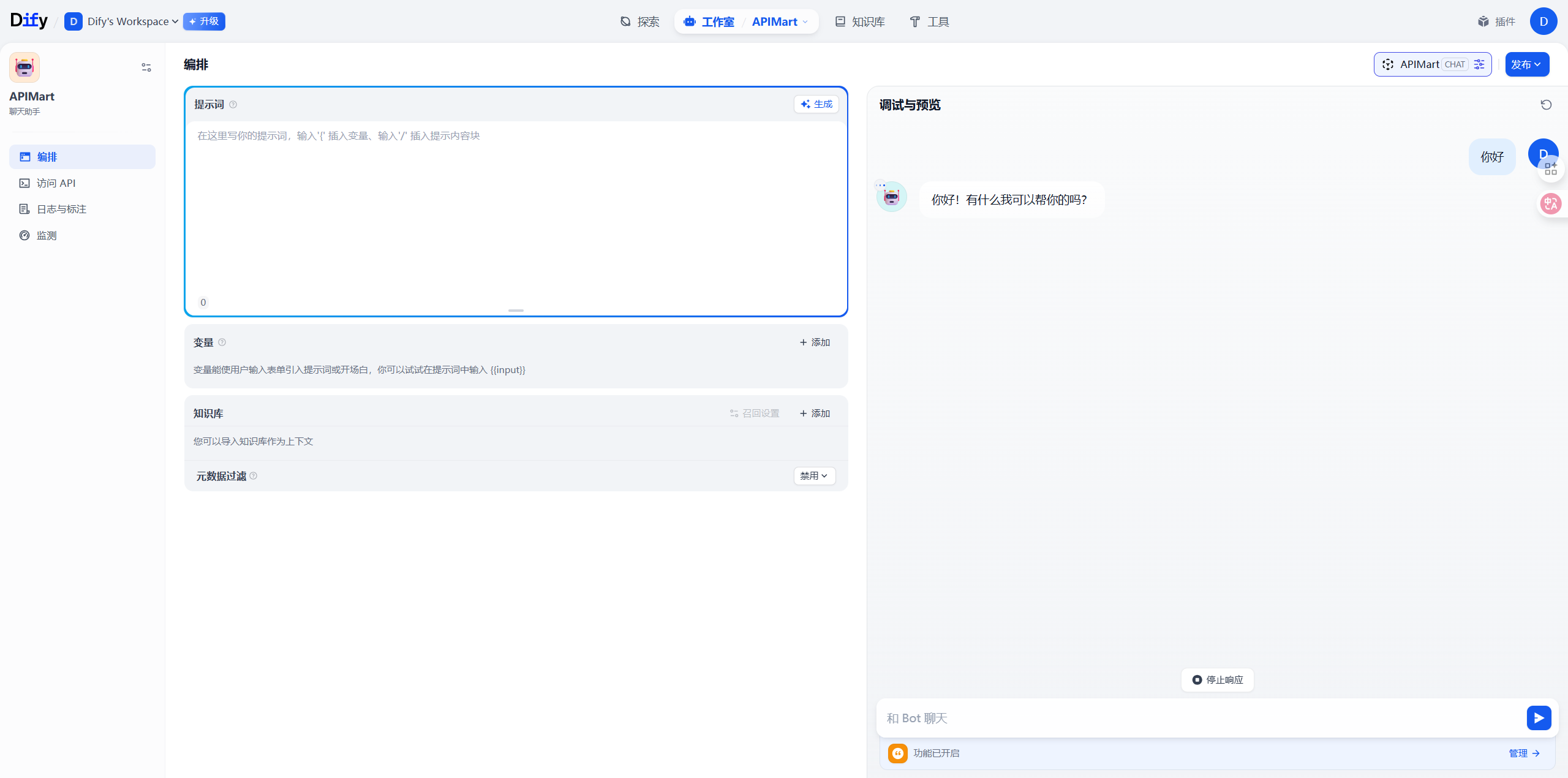Open the Explore tab
The width and height of the screenshot is (1568, 778).
coord(639,21)
